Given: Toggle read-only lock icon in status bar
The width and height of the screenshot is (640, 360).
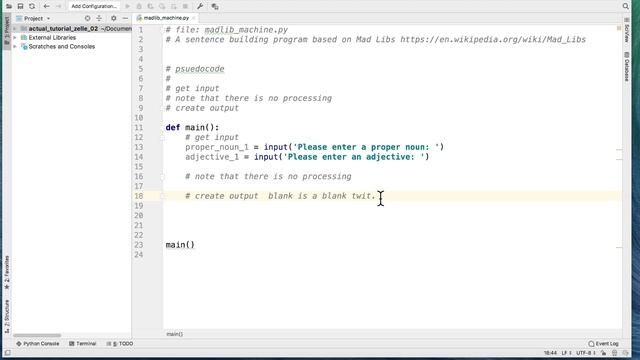Looking at the screenshot, I should tap(603, 353).
